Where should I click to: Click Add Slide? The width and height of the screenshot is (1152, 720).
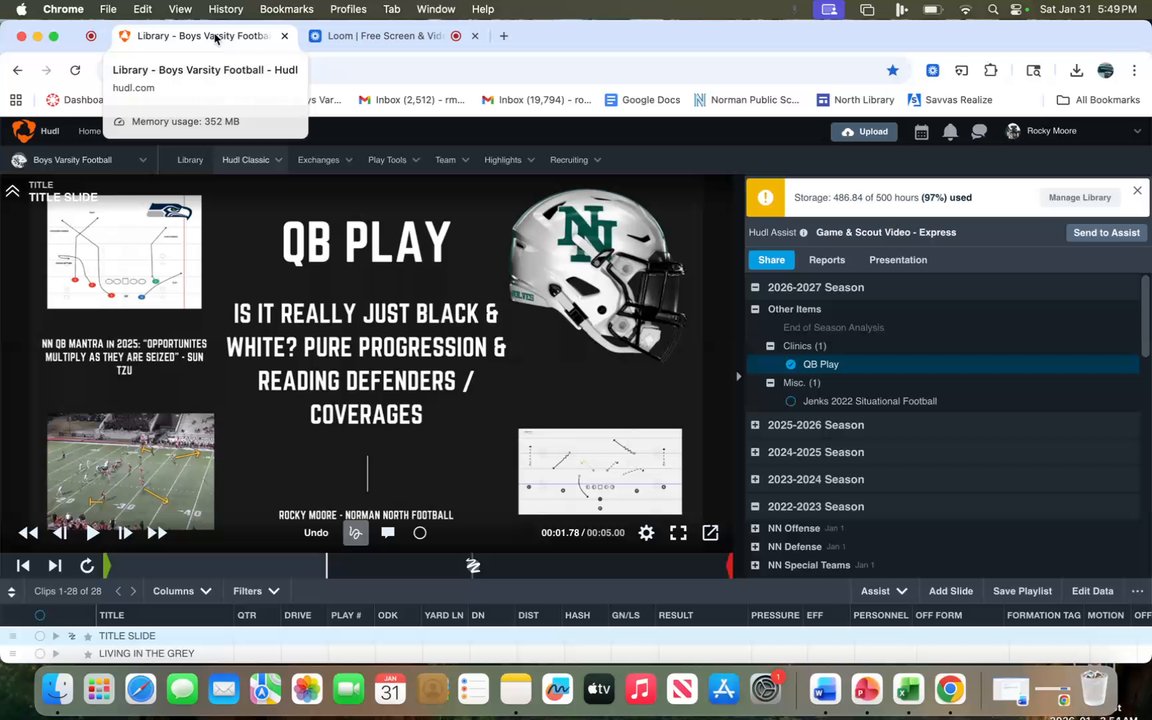[x=951, y=591]
